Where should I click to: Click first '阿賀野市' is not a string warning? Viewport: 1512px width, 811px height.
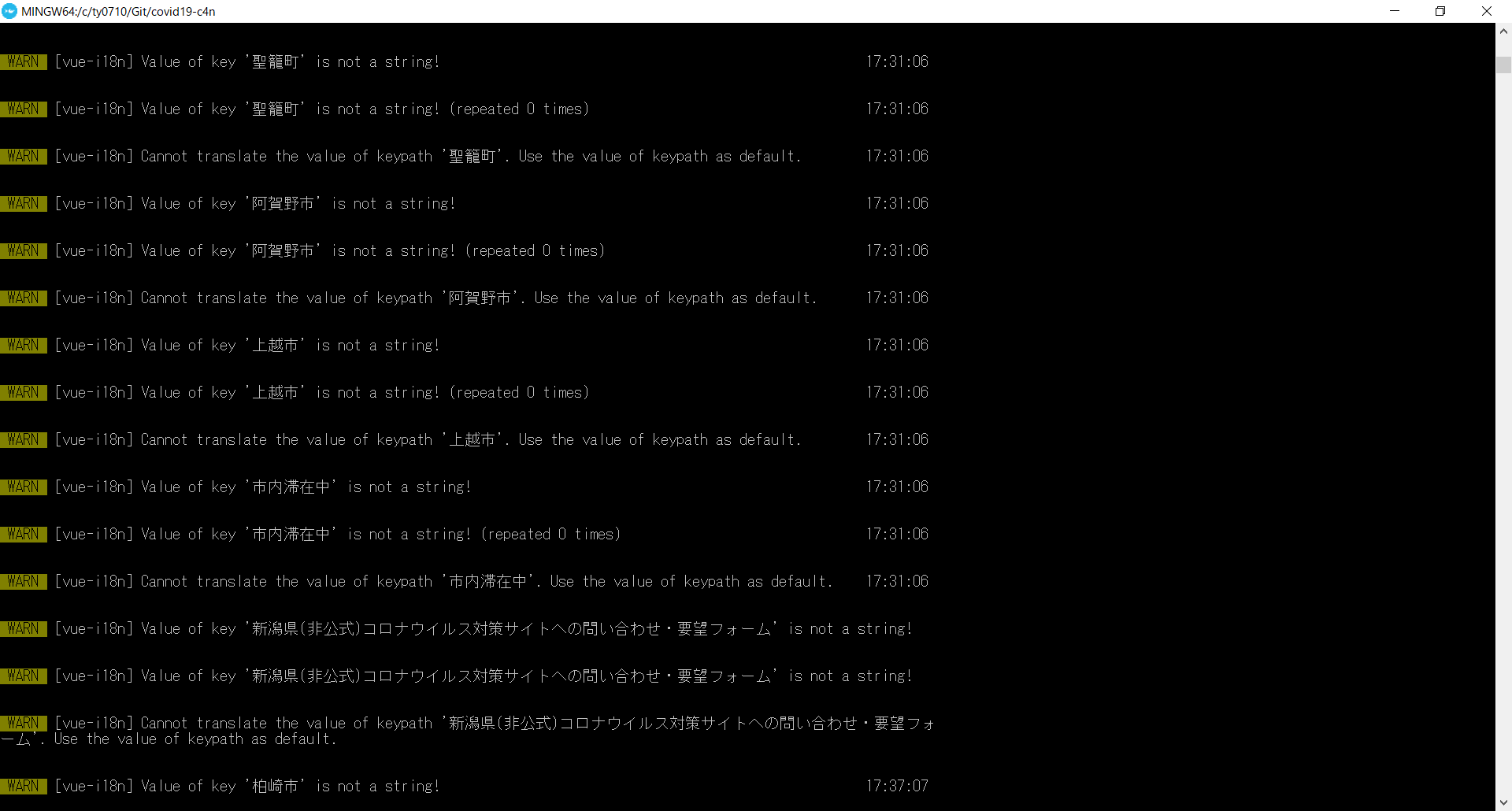click(255, 203)
